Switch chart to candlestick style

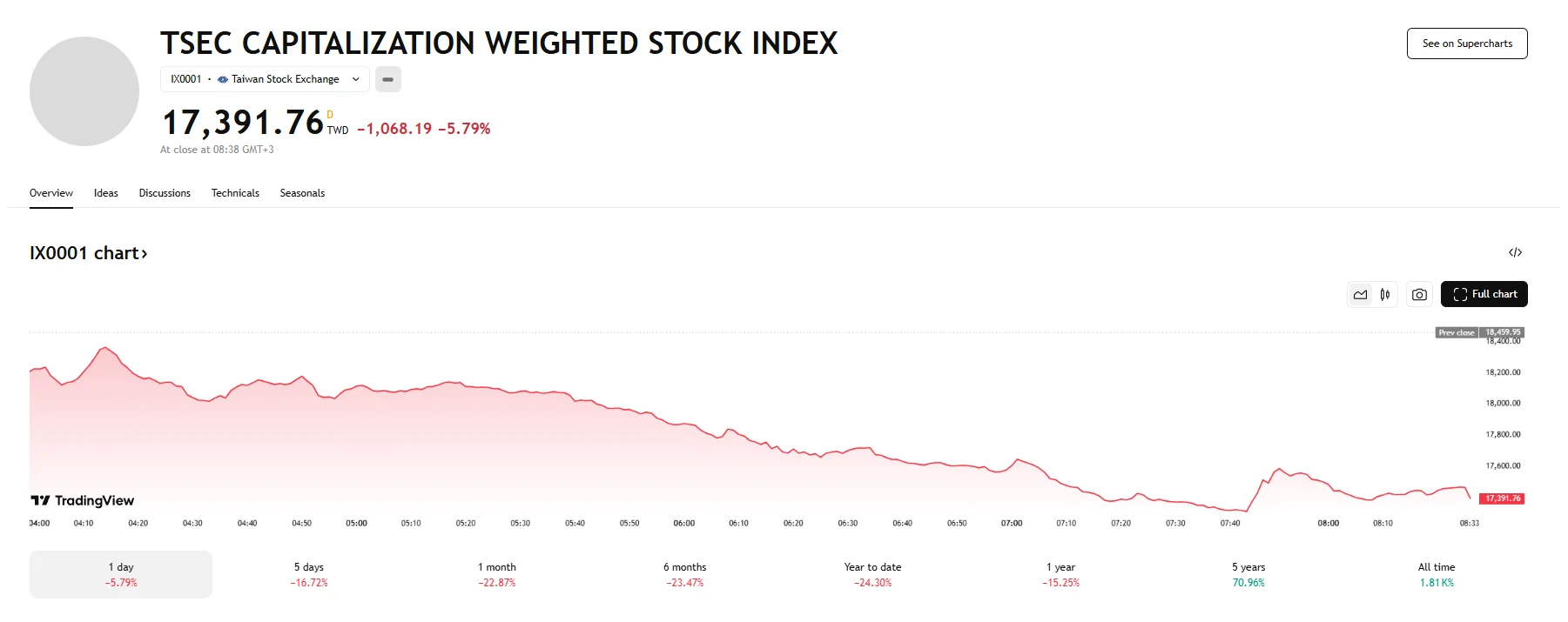point(1384,295)
